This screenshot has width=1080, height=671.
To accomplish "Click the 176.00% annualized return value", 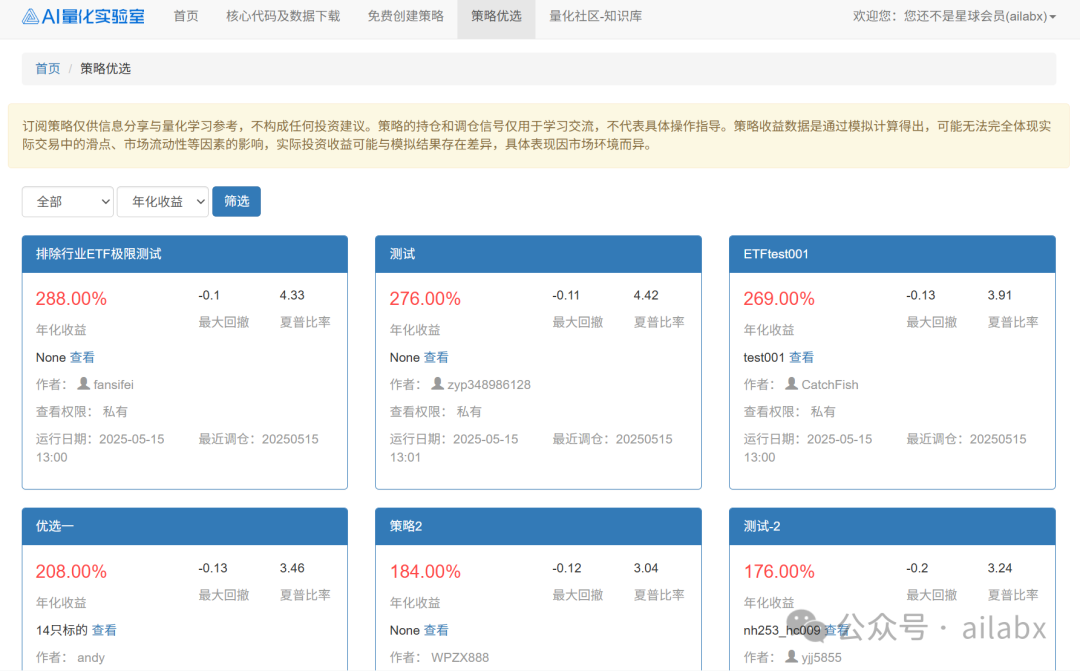I will point(779,571).
